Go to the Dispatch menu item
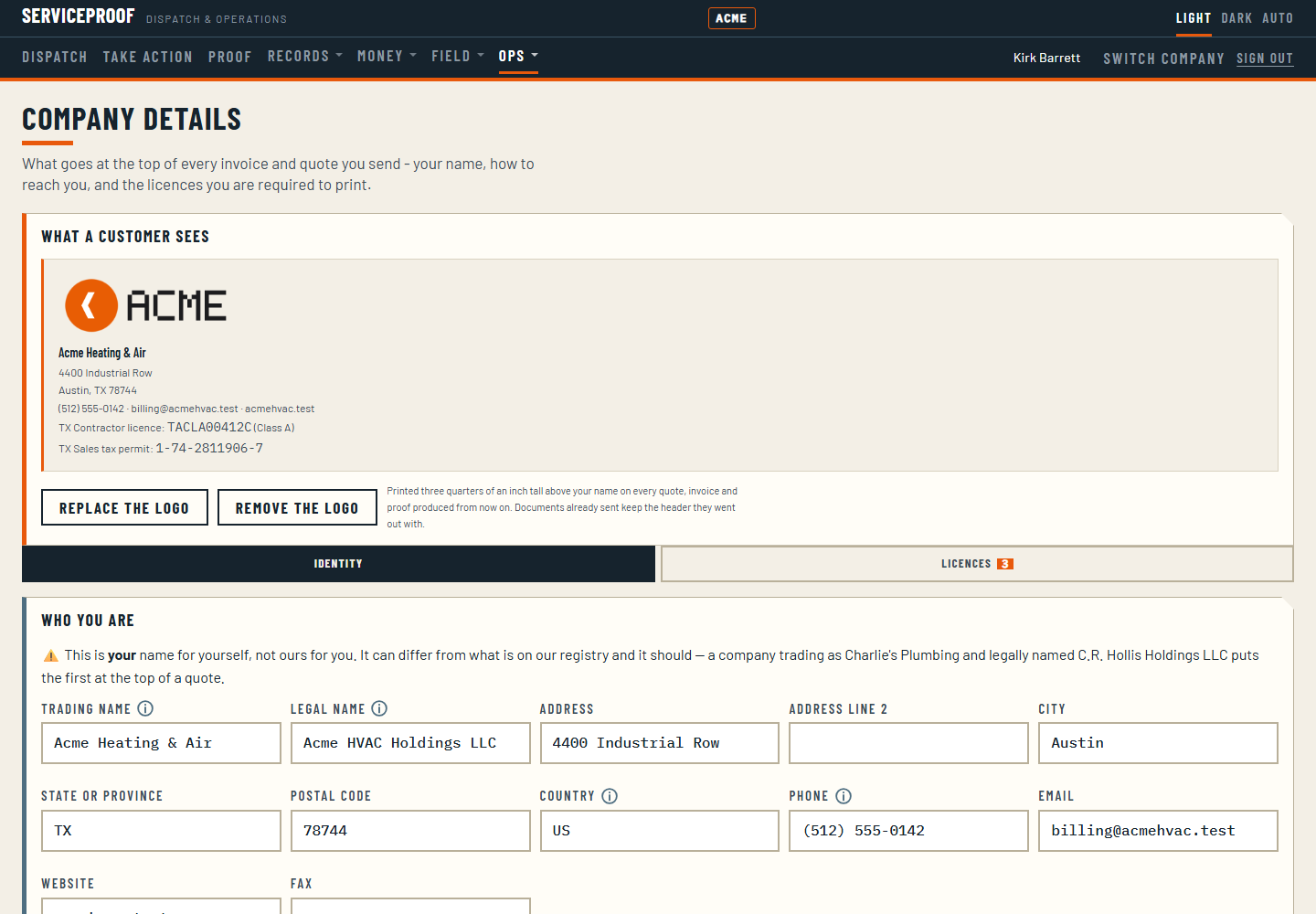Image resolution: width=1316 pixels, height=914 pixels. pyautogui.click(x=55, y=57)
